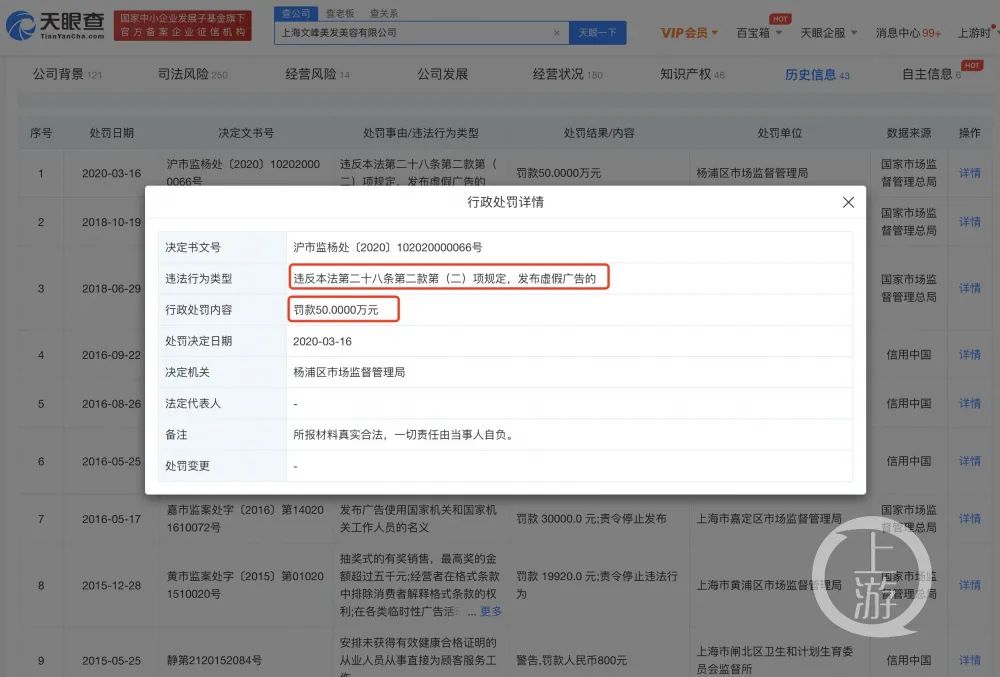
Task: Open 详情 for row 2 dated 2018-10-19
Action: 969,222
